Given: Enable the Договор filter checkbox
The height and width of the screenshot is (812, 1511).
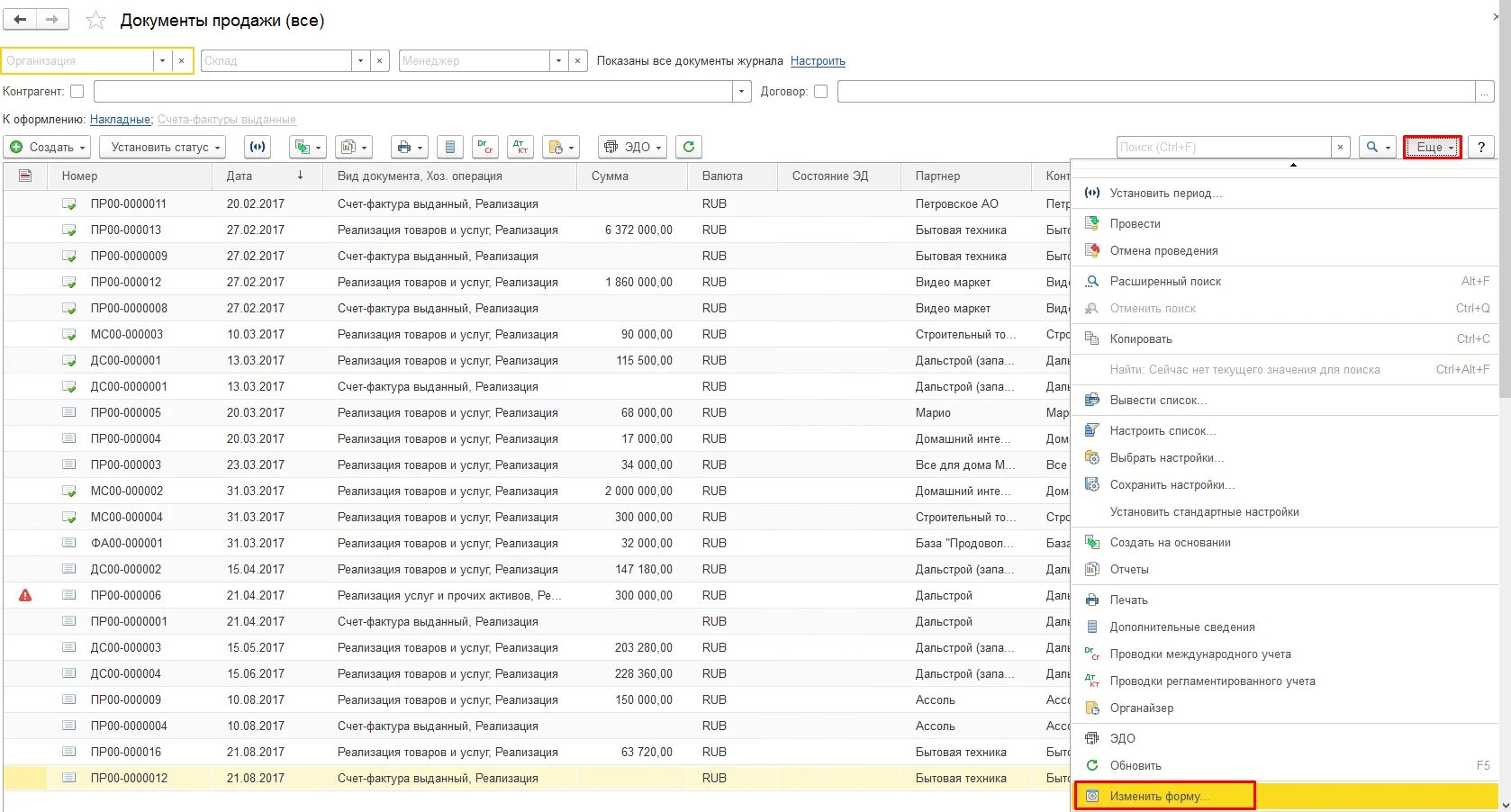Looking at the screenshot, I should pos(820,91).
